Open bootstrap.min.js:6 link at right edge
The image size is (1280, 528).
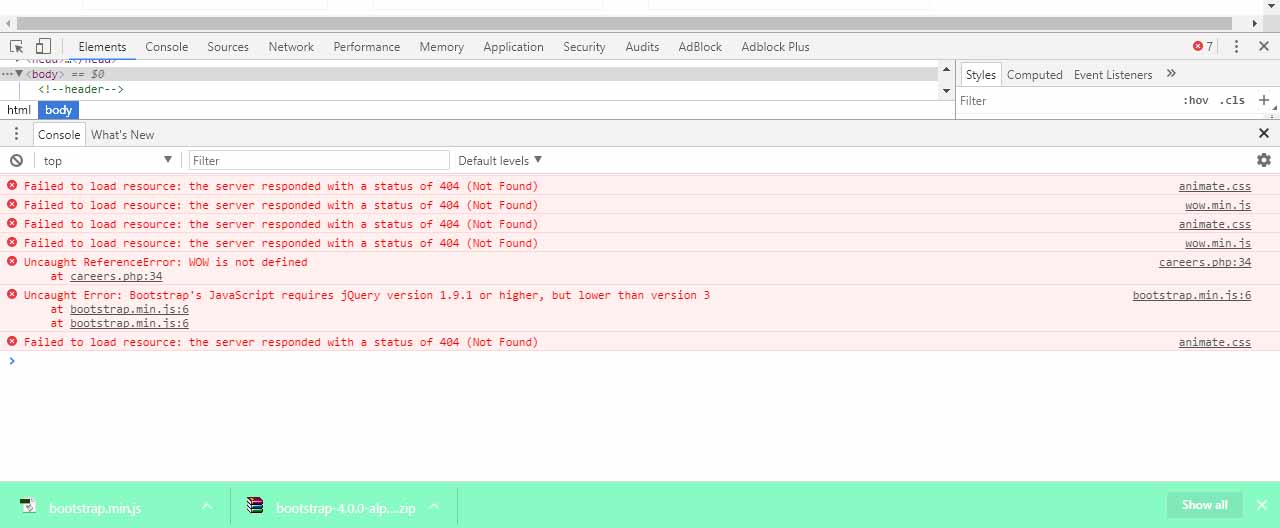pos(1192,295)
